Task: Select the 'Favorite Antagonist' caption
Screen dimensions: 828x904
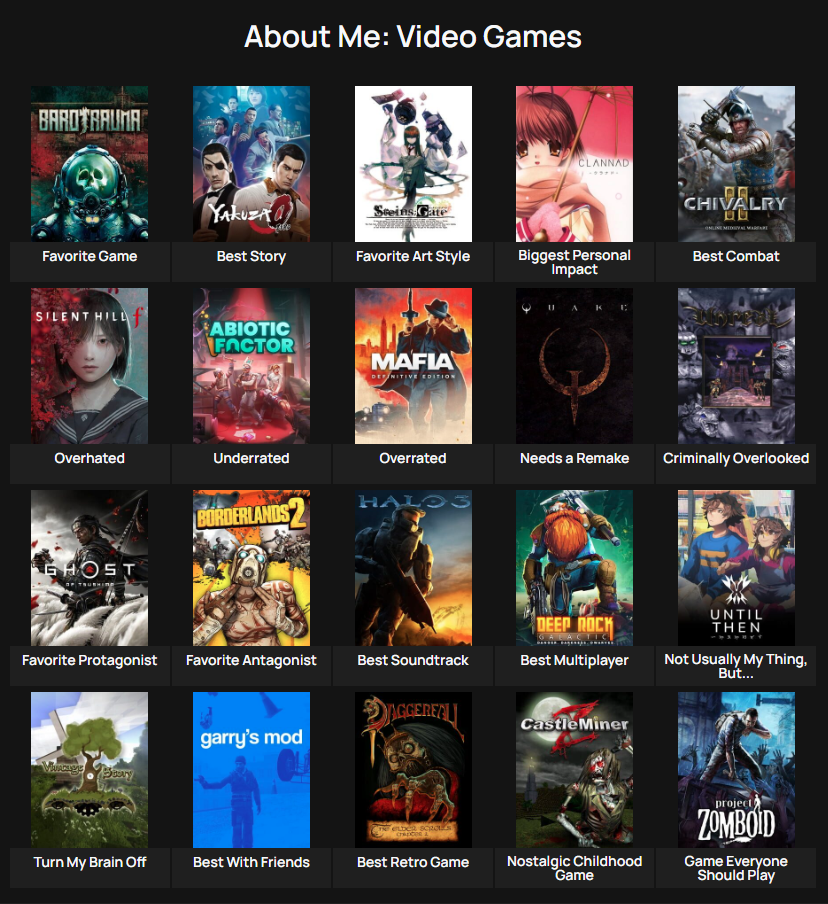Action: [251, 660]
